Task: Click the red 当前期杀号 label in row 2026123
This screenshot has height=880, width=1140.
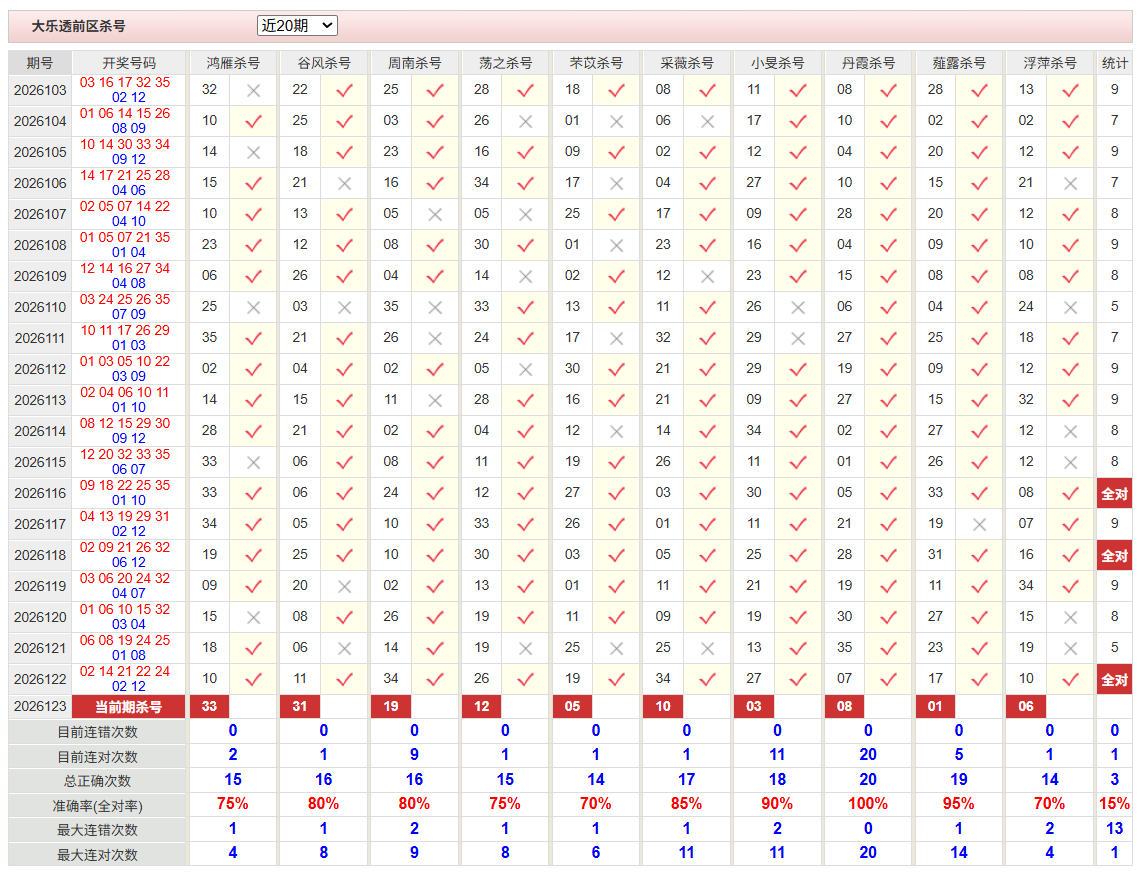Action: (129, 706)
